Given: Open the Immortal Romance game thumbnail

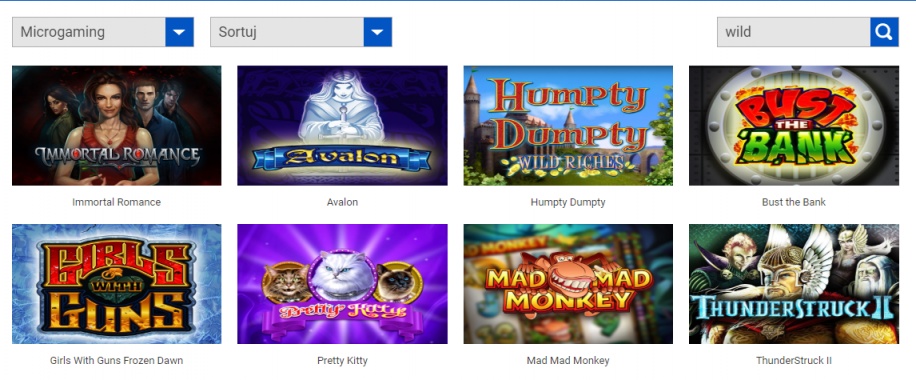Looking at the screenshot, I should coord(117,125).
